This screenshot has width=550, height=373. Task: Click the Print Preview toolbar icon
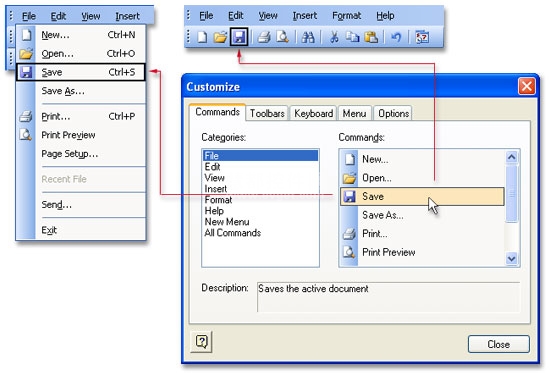tap(282, 37)
